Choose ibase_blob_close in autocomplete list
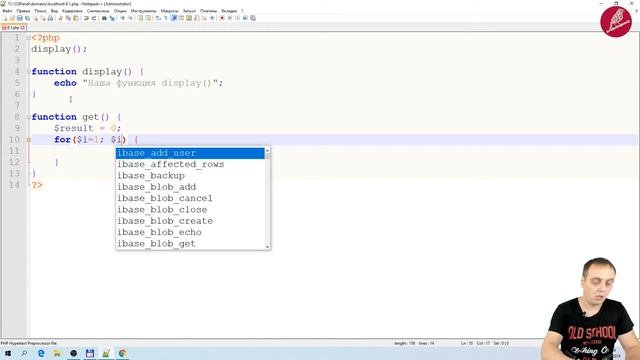640x360 pixels. click(190, 210)
